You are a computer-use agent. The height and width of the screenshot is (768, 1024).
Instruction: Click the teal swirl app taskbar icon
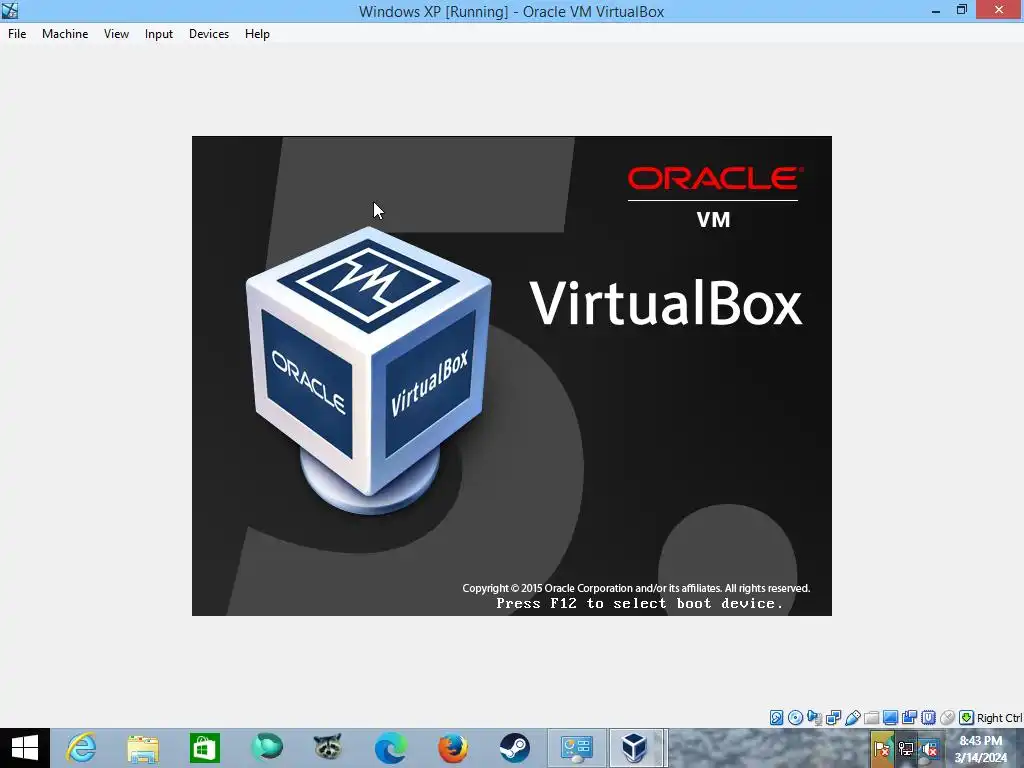click(x=266, y=748)
